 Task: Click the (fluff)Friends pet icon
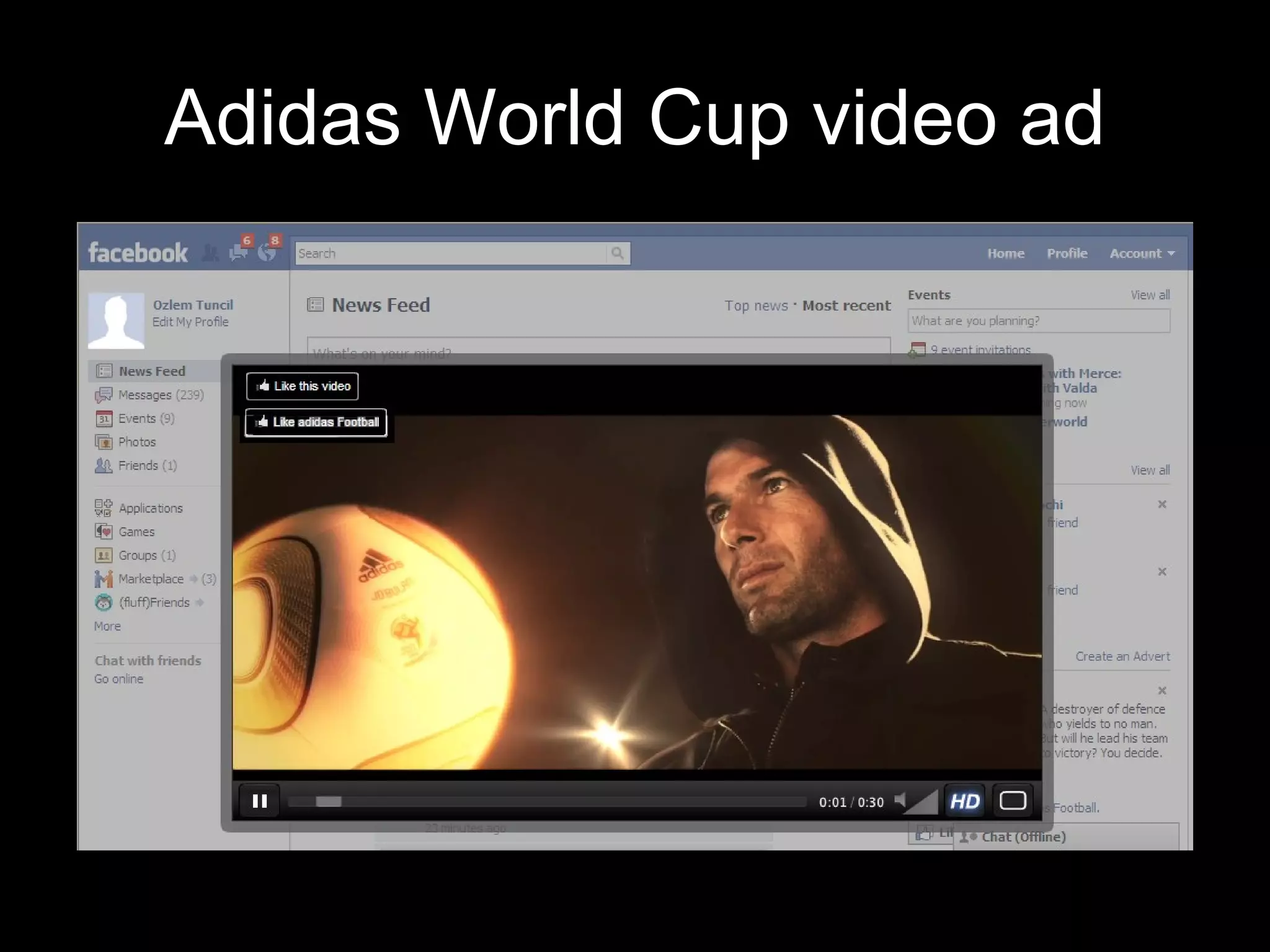(x=103, y=602)
